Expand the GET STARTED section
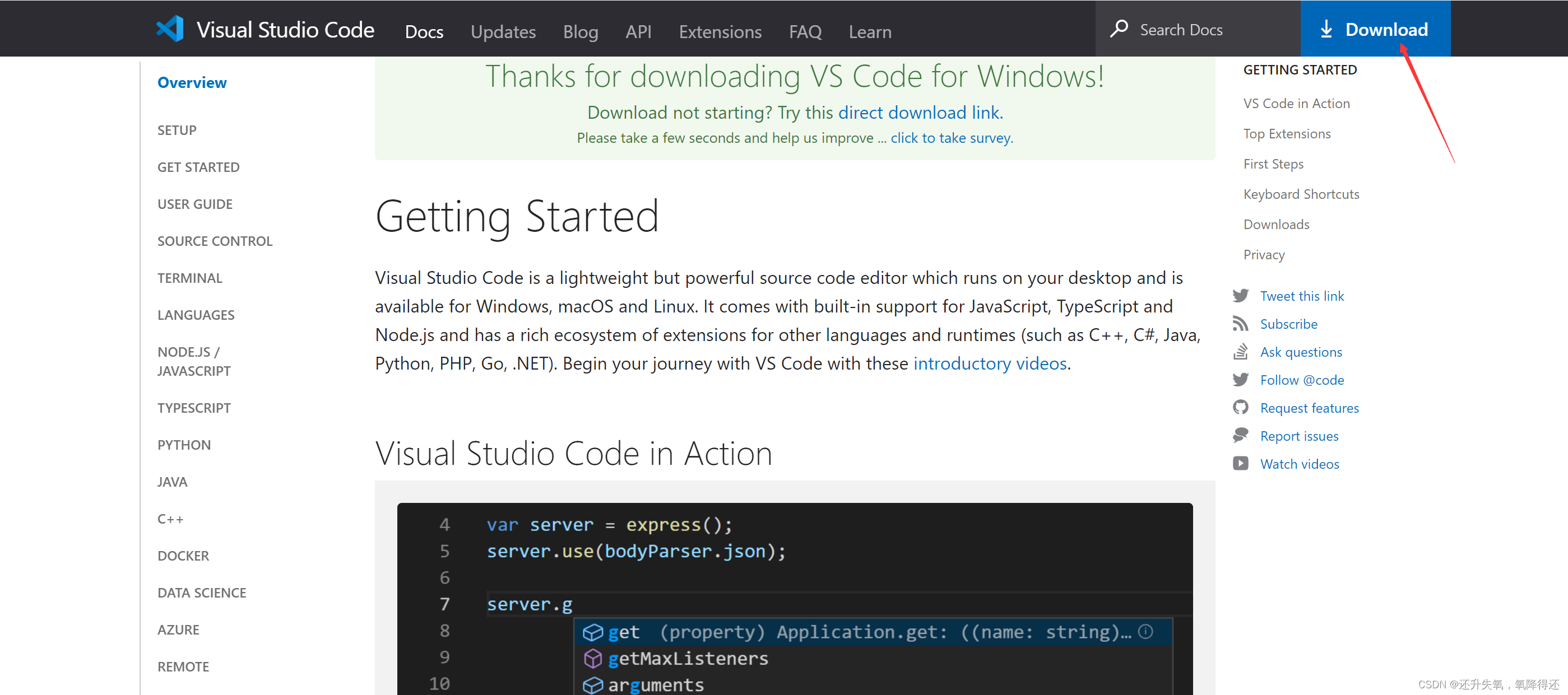Image resolution: width=1568 pixels, height=695 pixels. tap(198, 167)
